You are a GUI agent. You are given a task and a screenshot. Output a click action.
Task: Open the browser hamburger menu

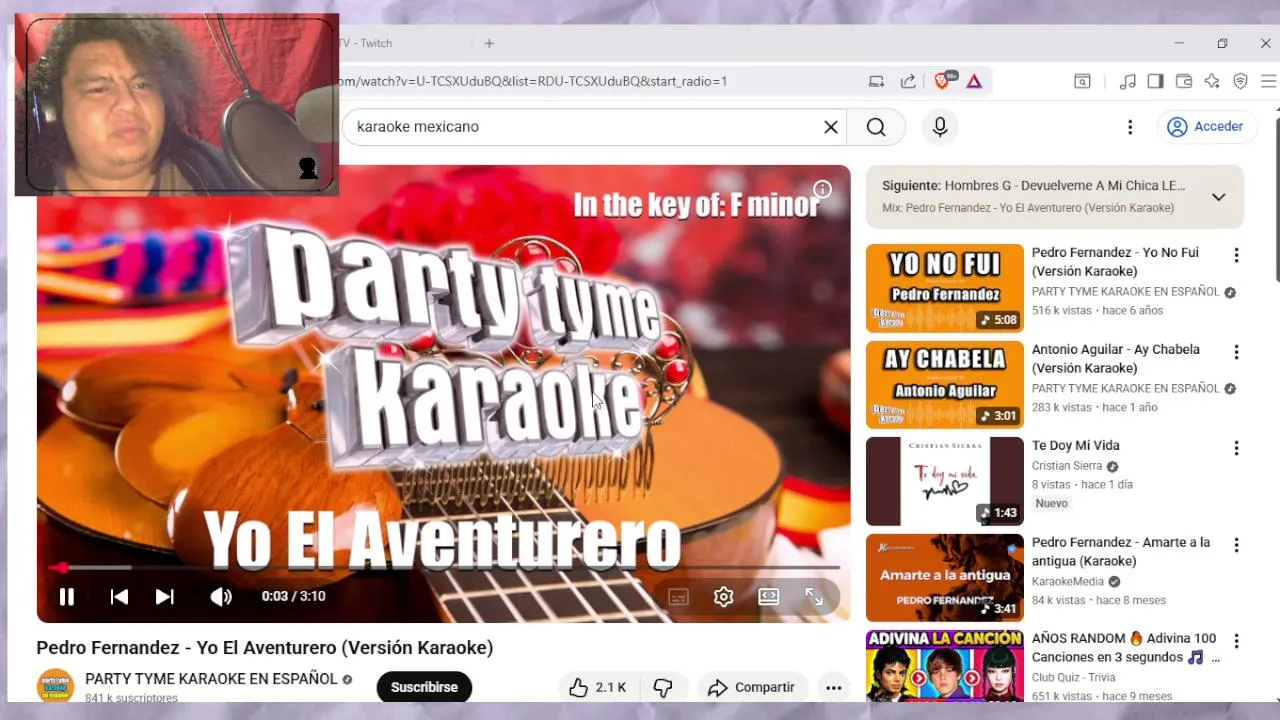point(1268,81)
